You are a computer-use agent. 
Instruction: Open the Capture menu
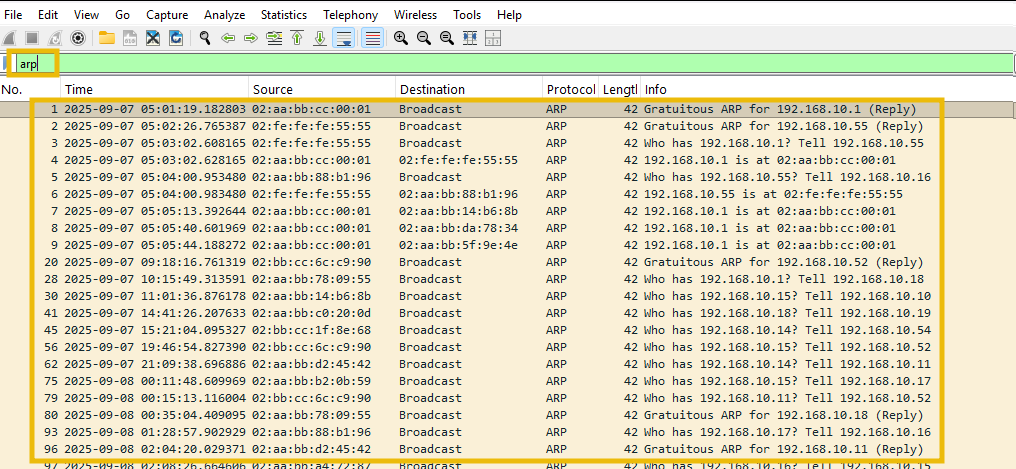(x=167, y=14)
